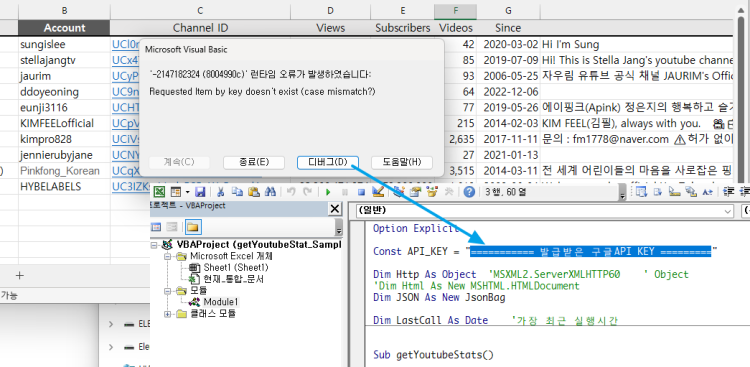The image size is (750, 367).
Task: Open the Properties Window icon
Action: pyautogui.click(x=415, y=191)
